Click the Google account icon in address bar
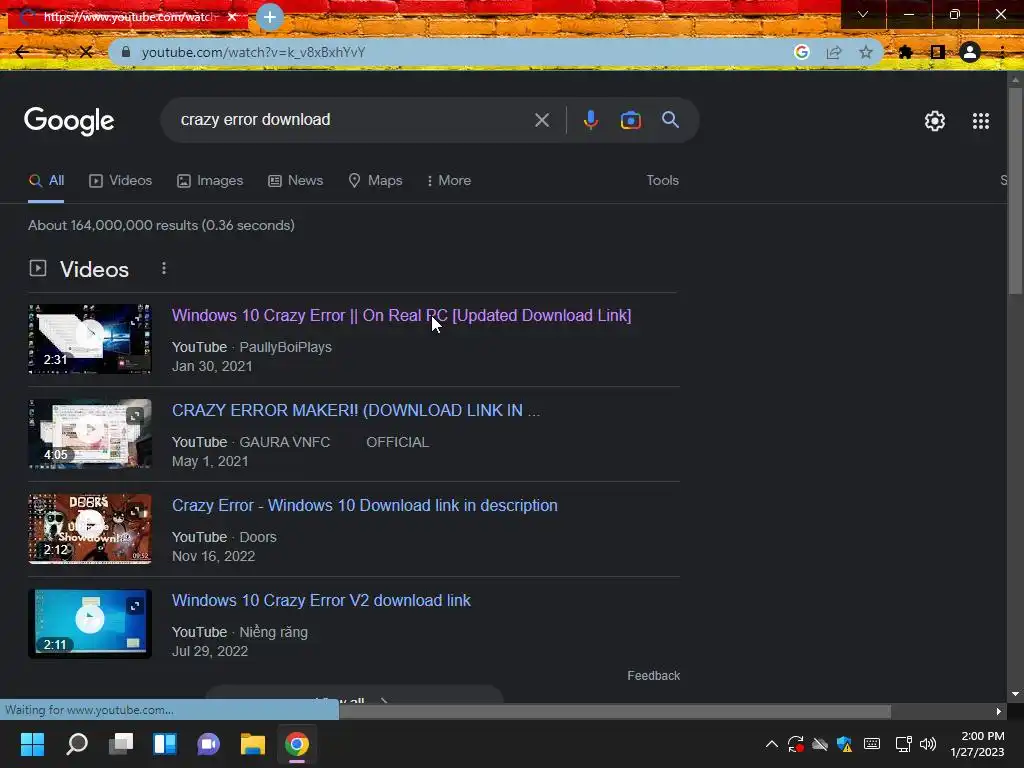 (802, 52)
